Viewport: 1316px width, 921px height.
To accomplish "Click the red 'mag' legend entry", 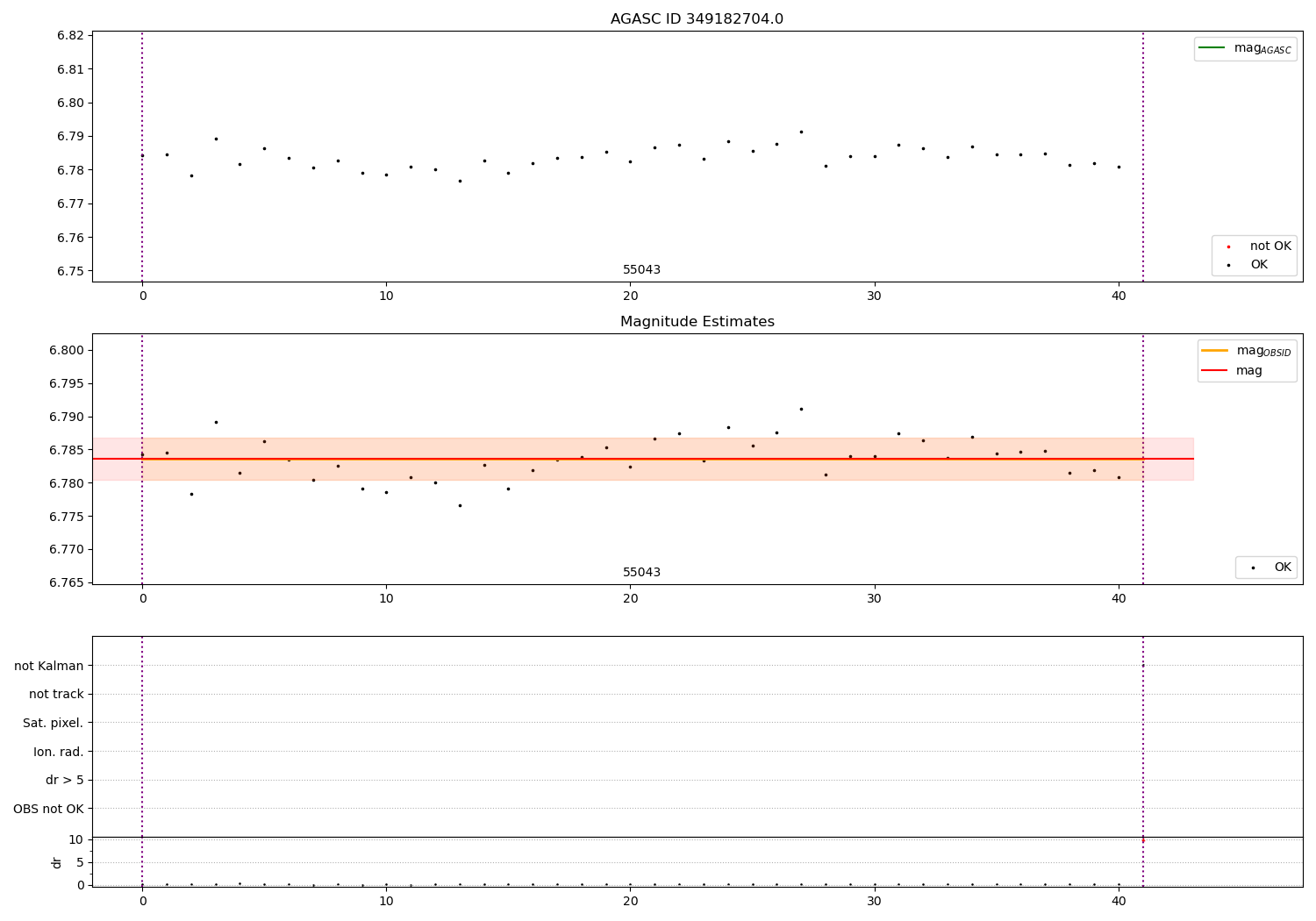I will tap(1232, 371).
